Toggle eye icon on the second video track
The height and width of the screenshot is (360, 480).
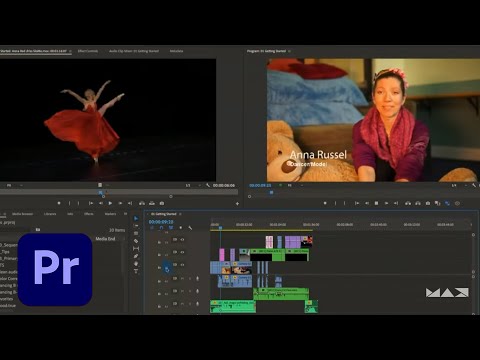pos(182,252)
